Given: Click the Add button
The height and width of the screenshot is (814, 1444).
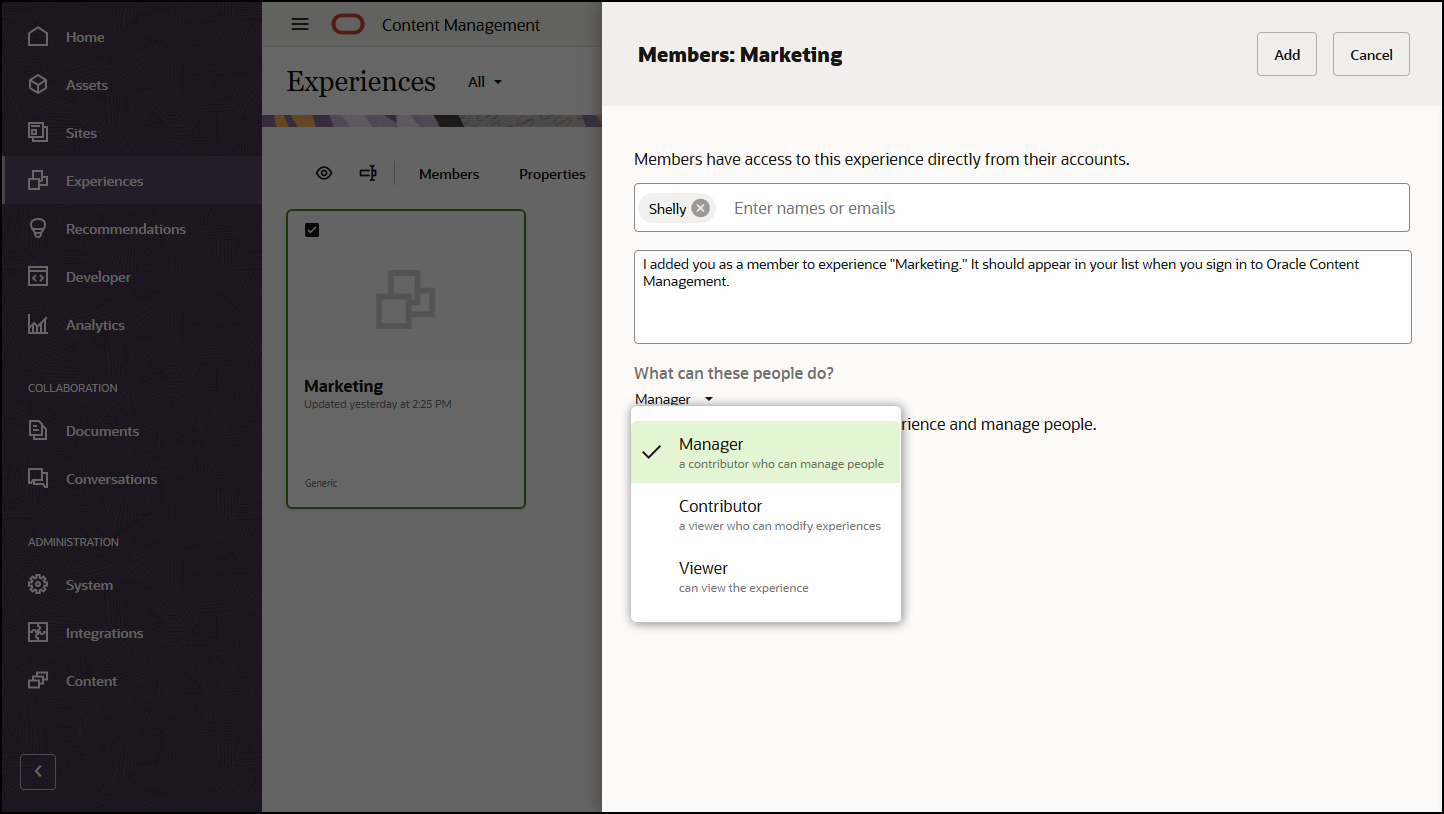Looking at the screenshot, I should pyautogui.click(x=1287, y=54).
